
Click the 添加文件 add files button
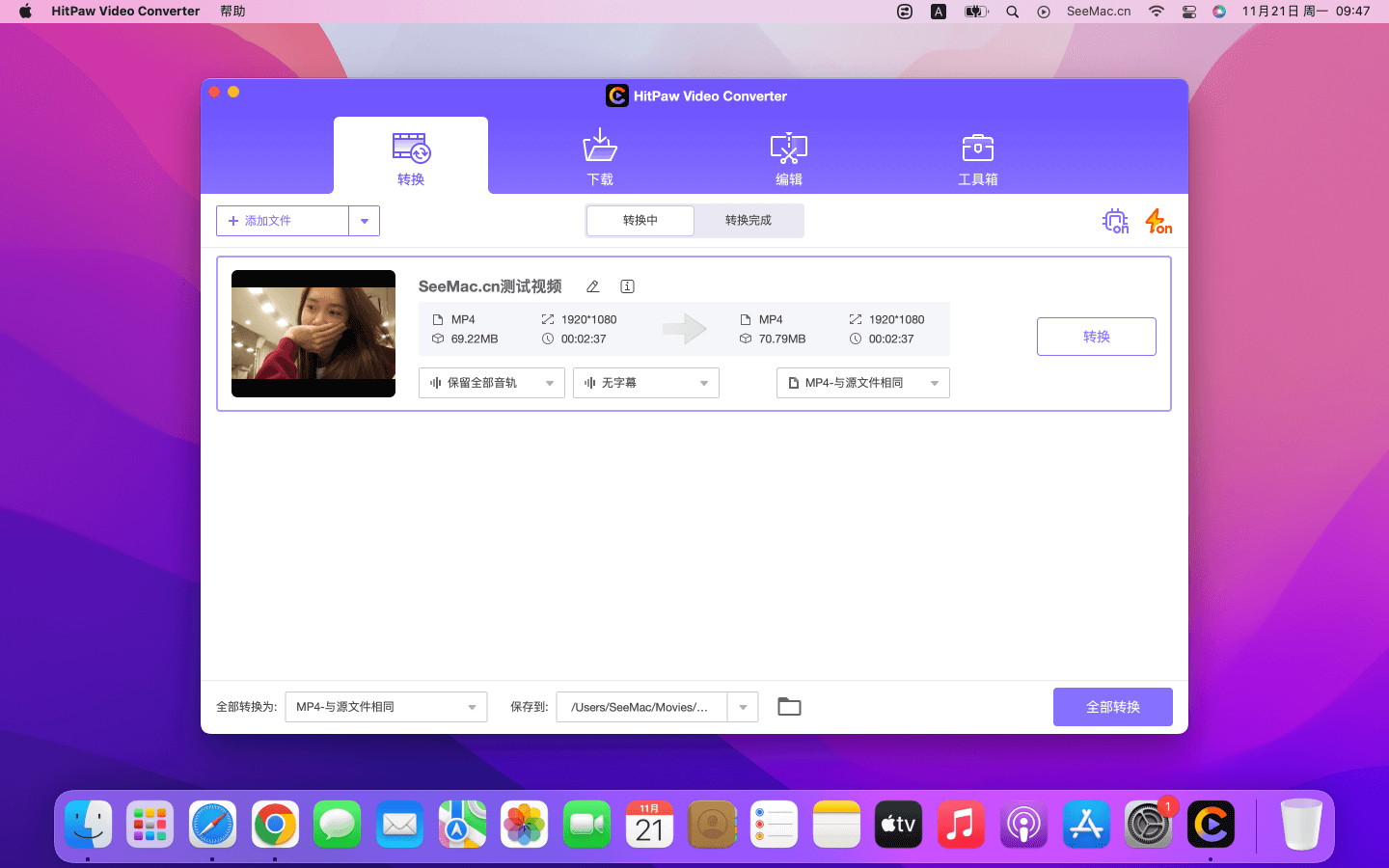282,221
